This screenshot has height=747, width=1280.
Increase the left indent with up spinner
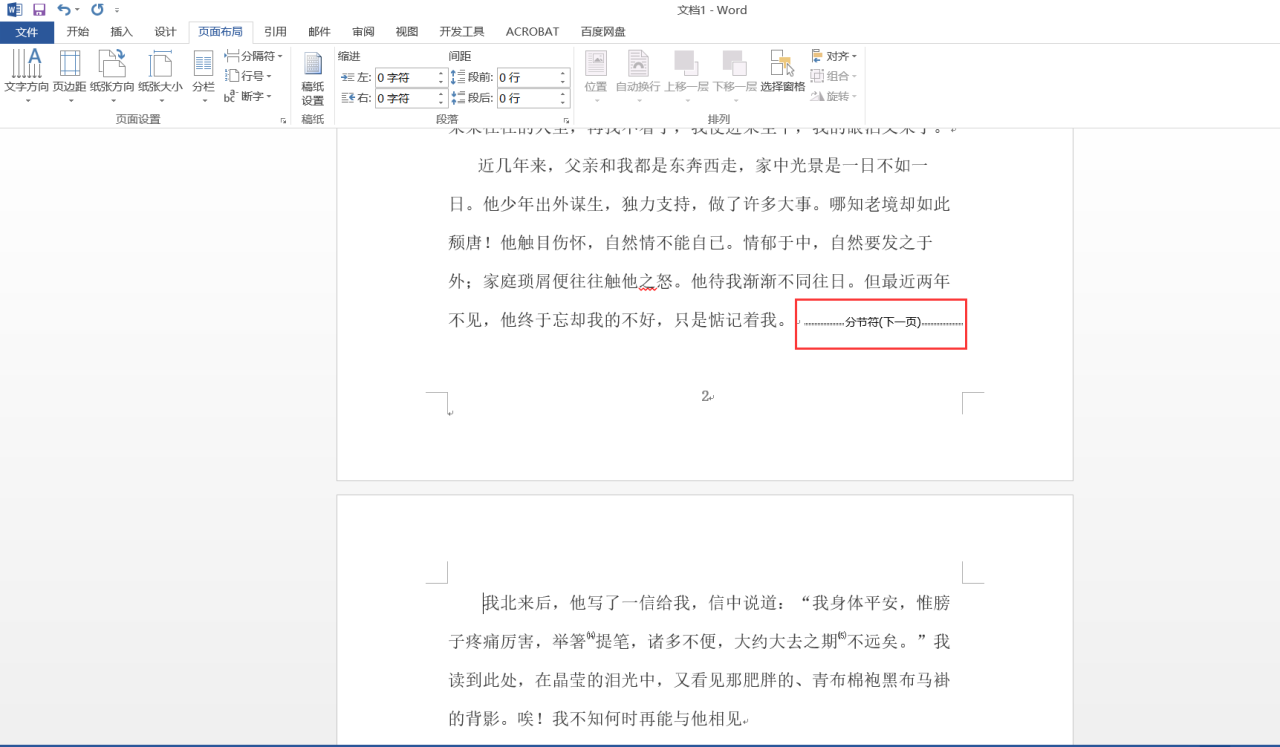tap(441, 73)
